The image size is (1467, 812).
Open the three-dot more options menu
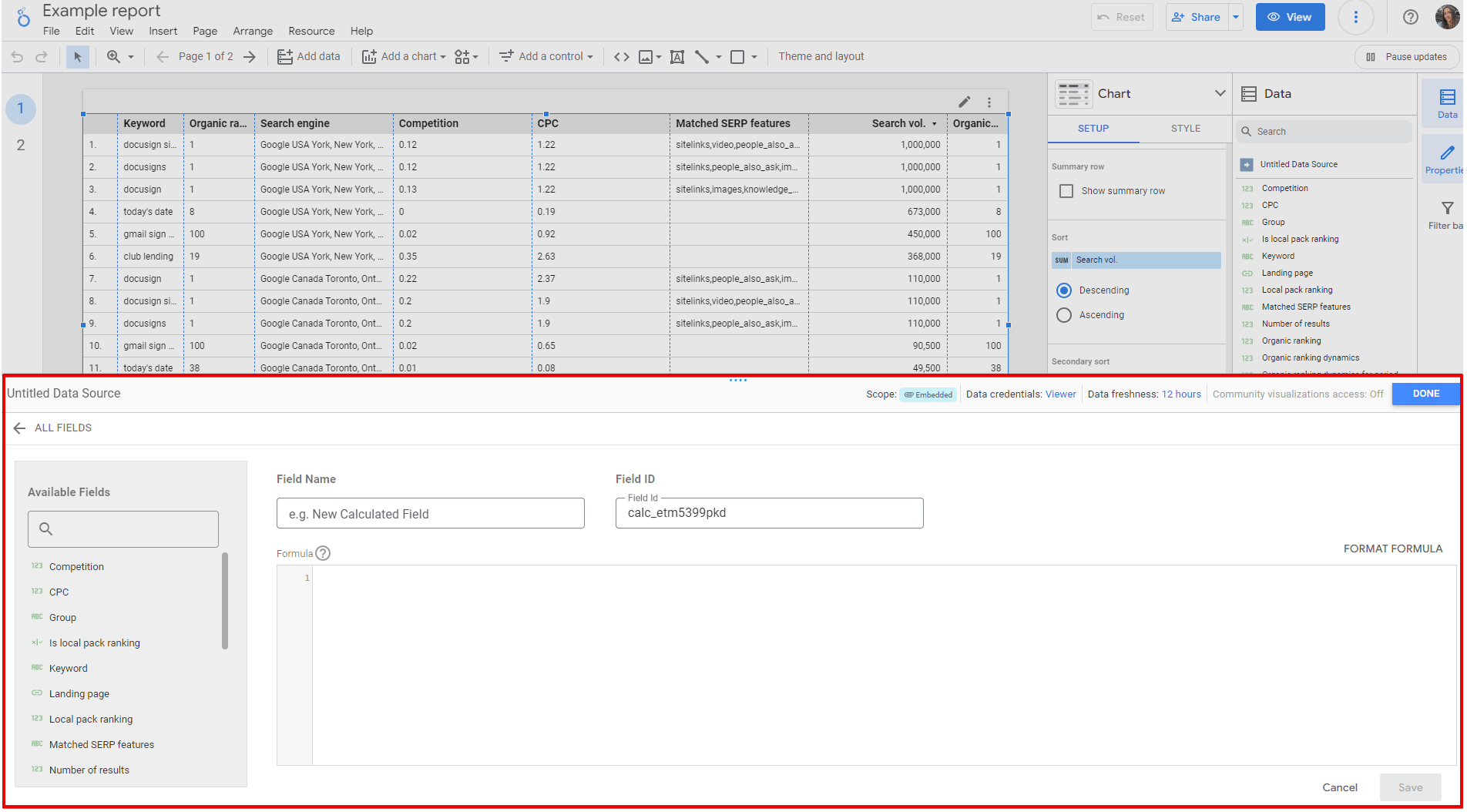click(x=1356, y=17)
